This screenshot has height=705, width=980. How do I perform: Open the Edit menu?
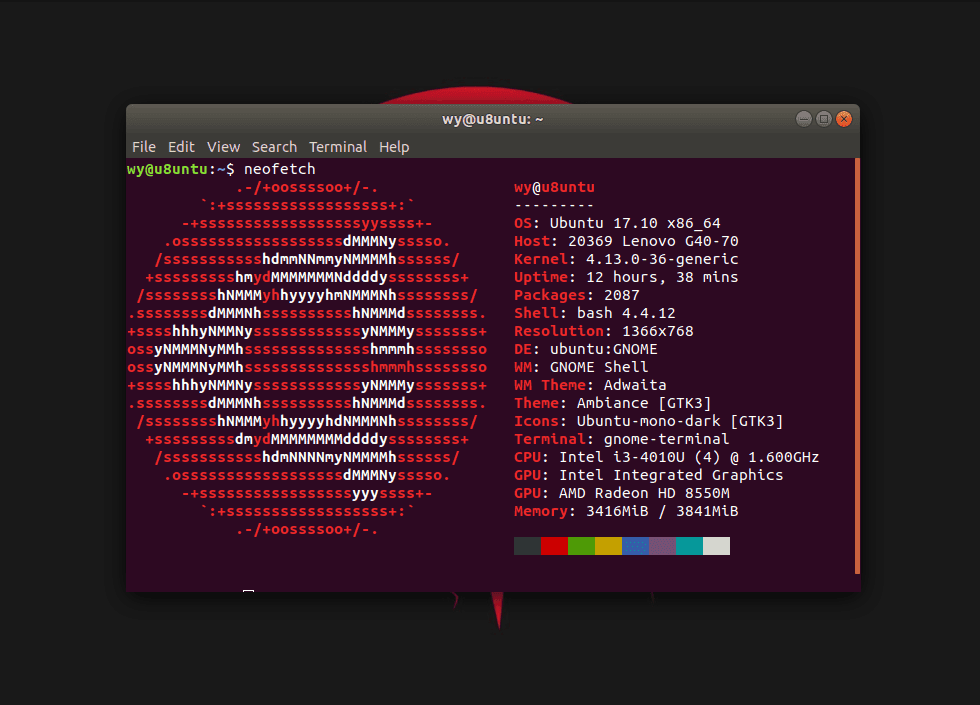181,147
